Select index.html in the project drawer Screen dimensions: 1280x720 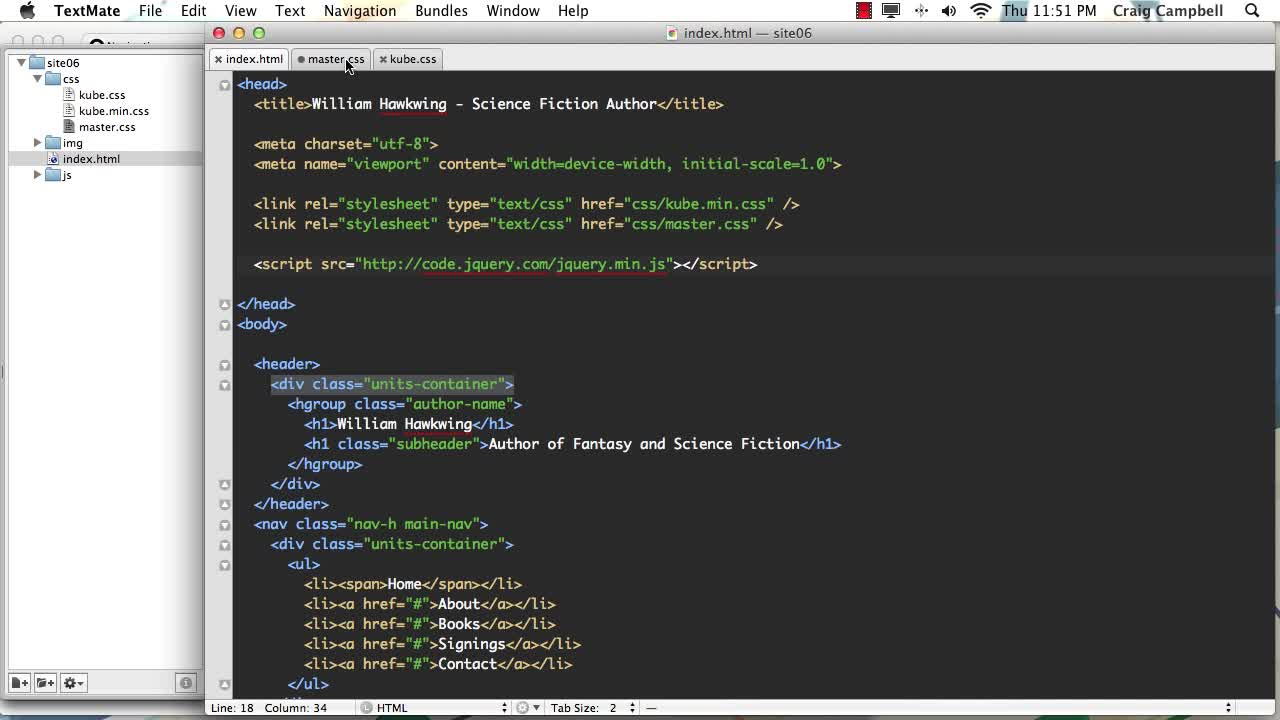[x=91, y=159]
